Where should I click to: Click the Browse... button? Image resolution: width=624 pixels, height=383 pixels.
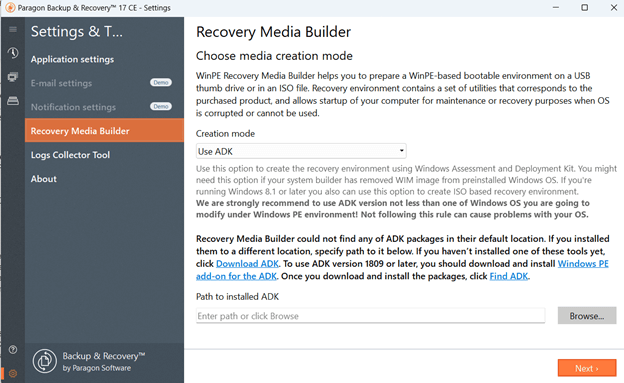(x=587, y=316)
